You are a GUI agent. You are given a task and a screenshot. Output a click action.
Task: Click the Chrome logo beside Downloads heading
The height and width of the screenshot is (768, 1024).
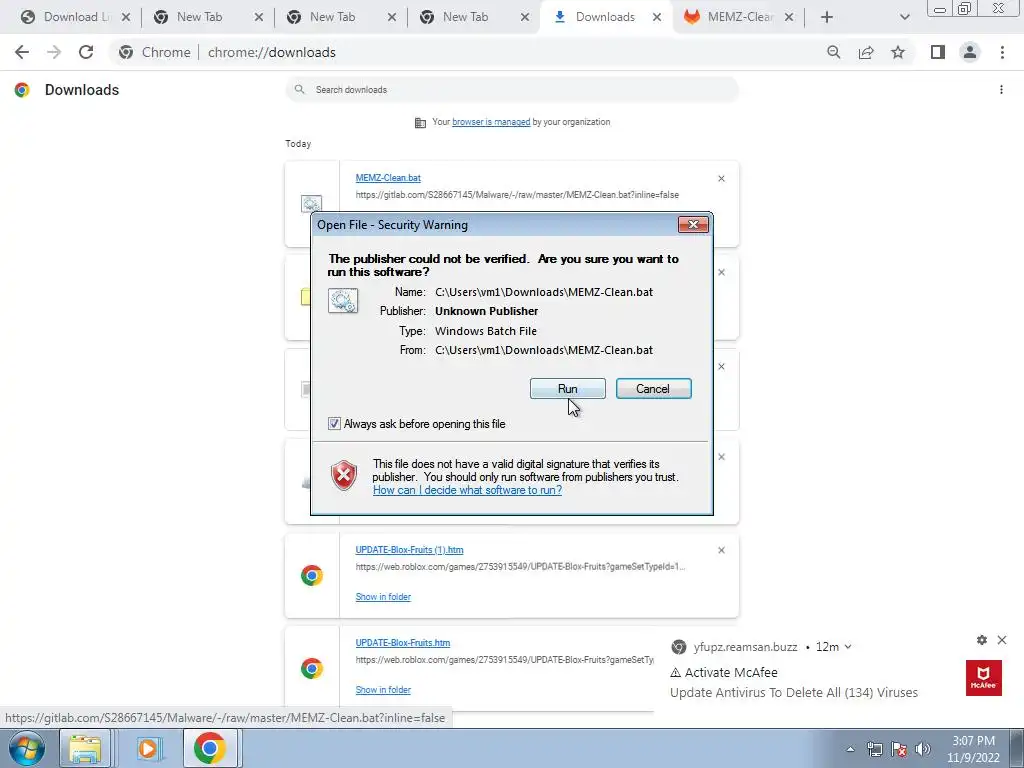click(22, 90)
